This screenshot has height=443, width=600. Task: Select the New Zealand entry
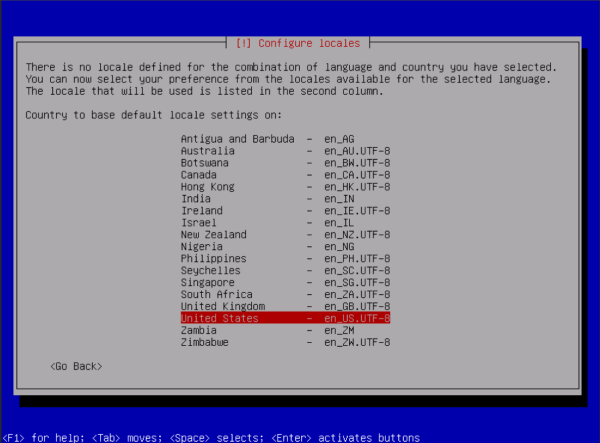(285, 234)
